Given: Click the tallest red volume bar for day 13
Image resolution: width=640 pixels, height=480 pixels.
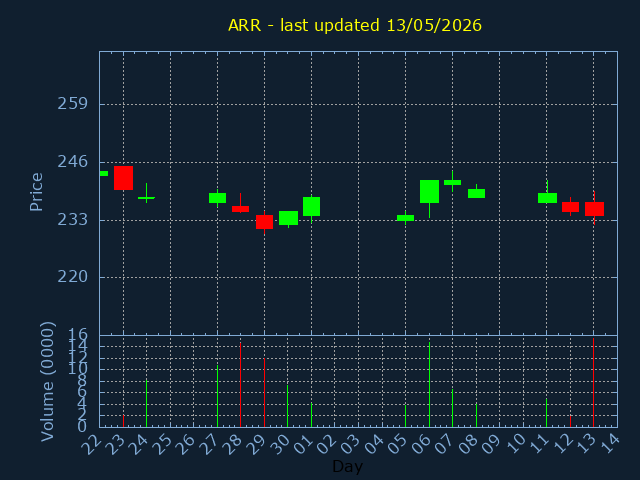Looking at the screenshot, I should 593,382.
